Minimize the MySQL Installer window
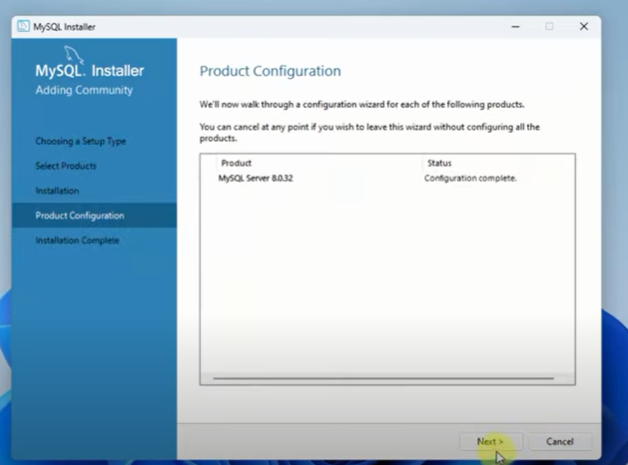628x465 pixels. 515,27
